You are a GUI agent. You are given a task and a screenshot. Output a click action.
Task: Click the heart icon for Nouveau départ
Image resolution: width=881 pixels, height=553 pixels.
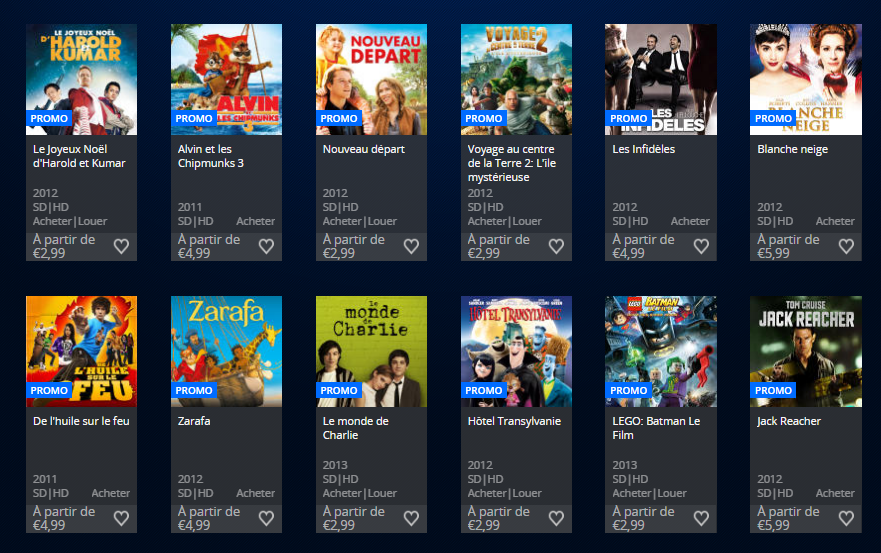pos(411,246)
